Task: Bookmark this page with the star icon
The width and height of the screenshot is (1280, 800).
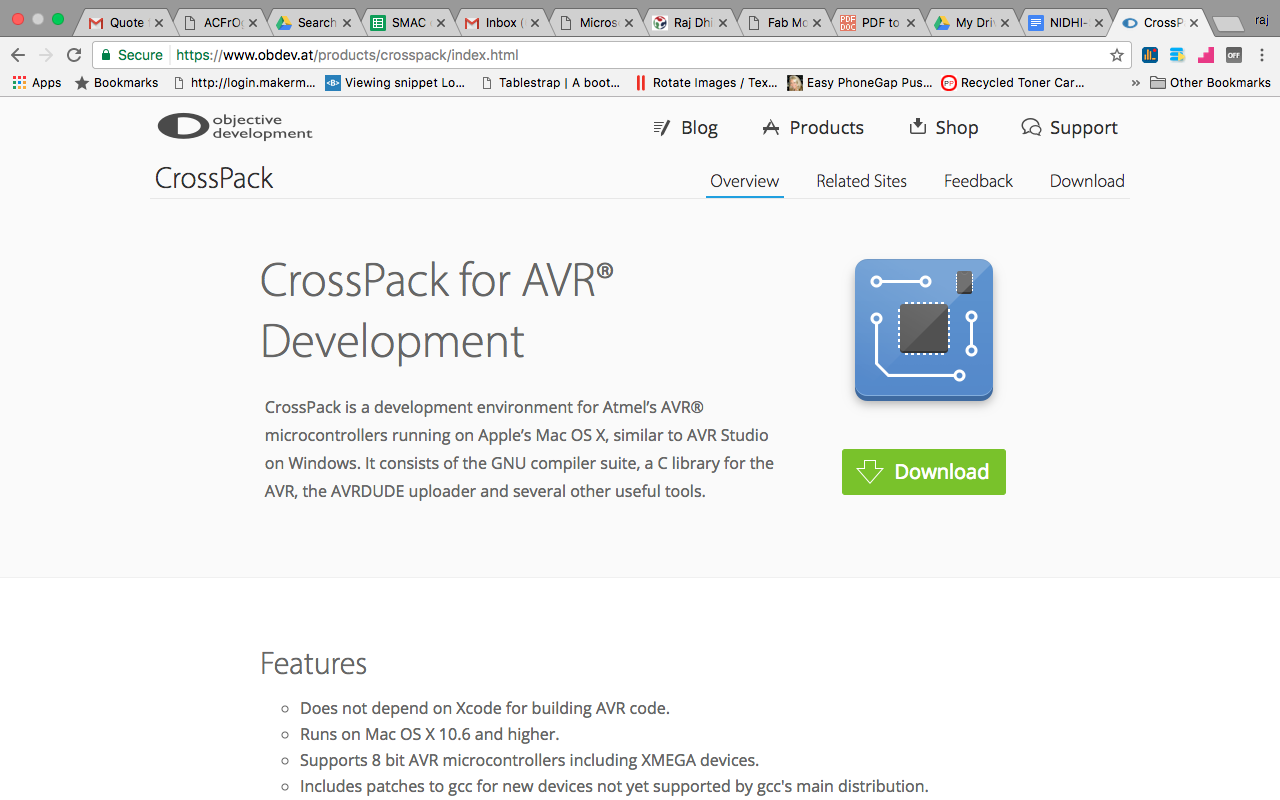Action: pyautogui.click(x=1117, y=55)
